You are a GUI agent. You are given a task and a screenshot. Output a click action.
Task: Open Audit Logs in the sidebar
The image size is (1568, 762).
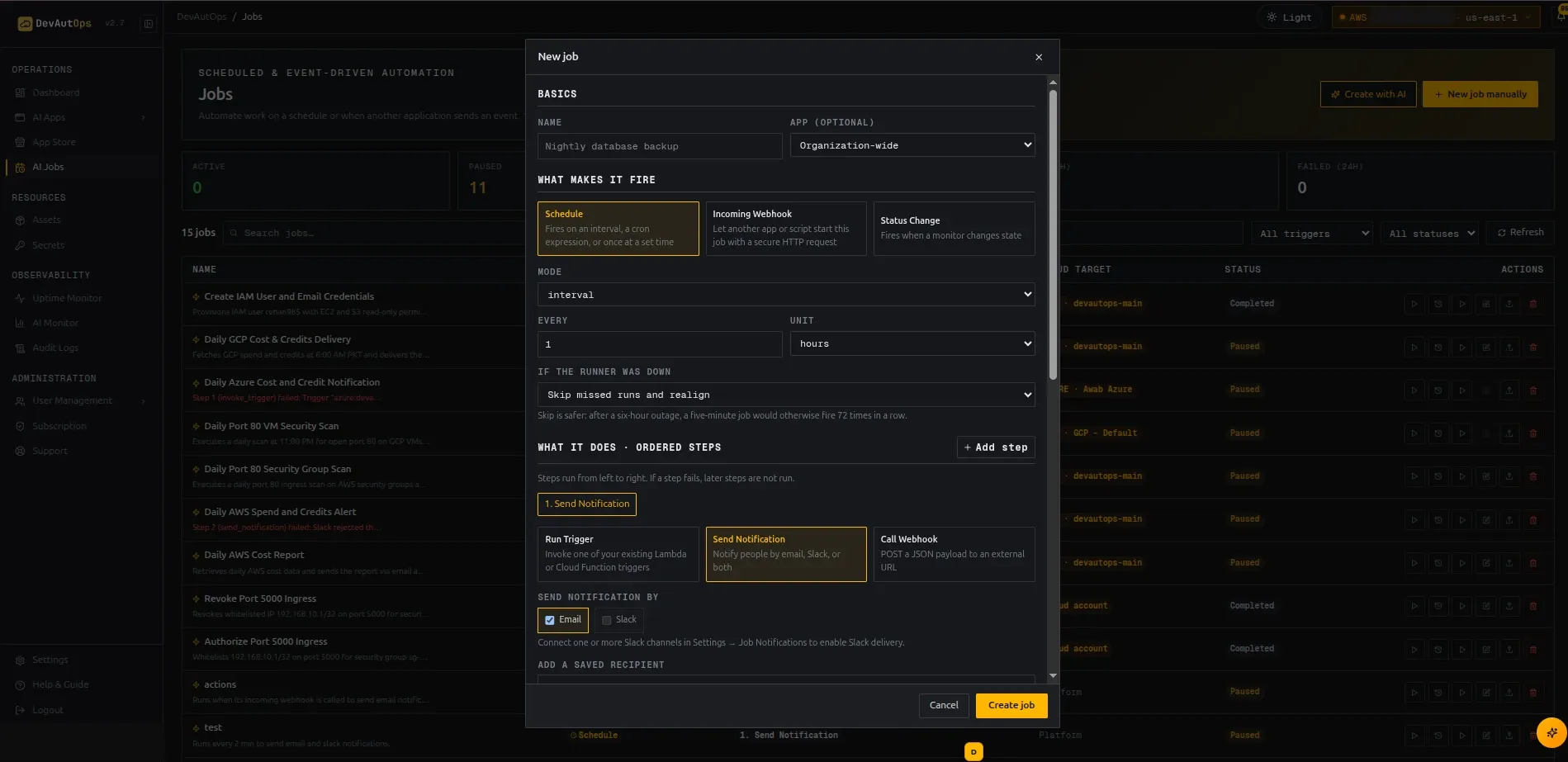click(x=55, y=348)
